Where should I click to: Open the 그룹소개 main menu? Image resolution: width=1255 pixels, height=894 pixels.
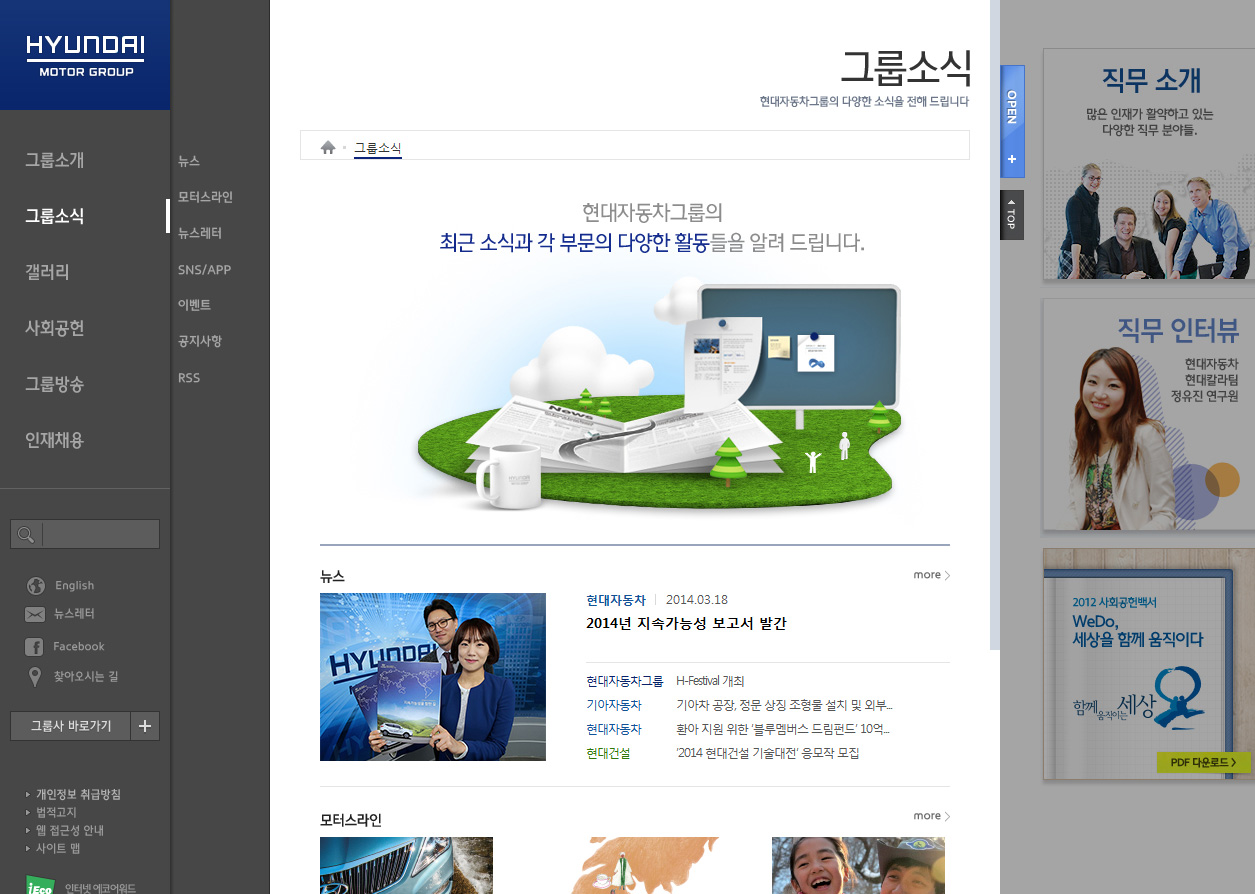(x=55, y=160)
